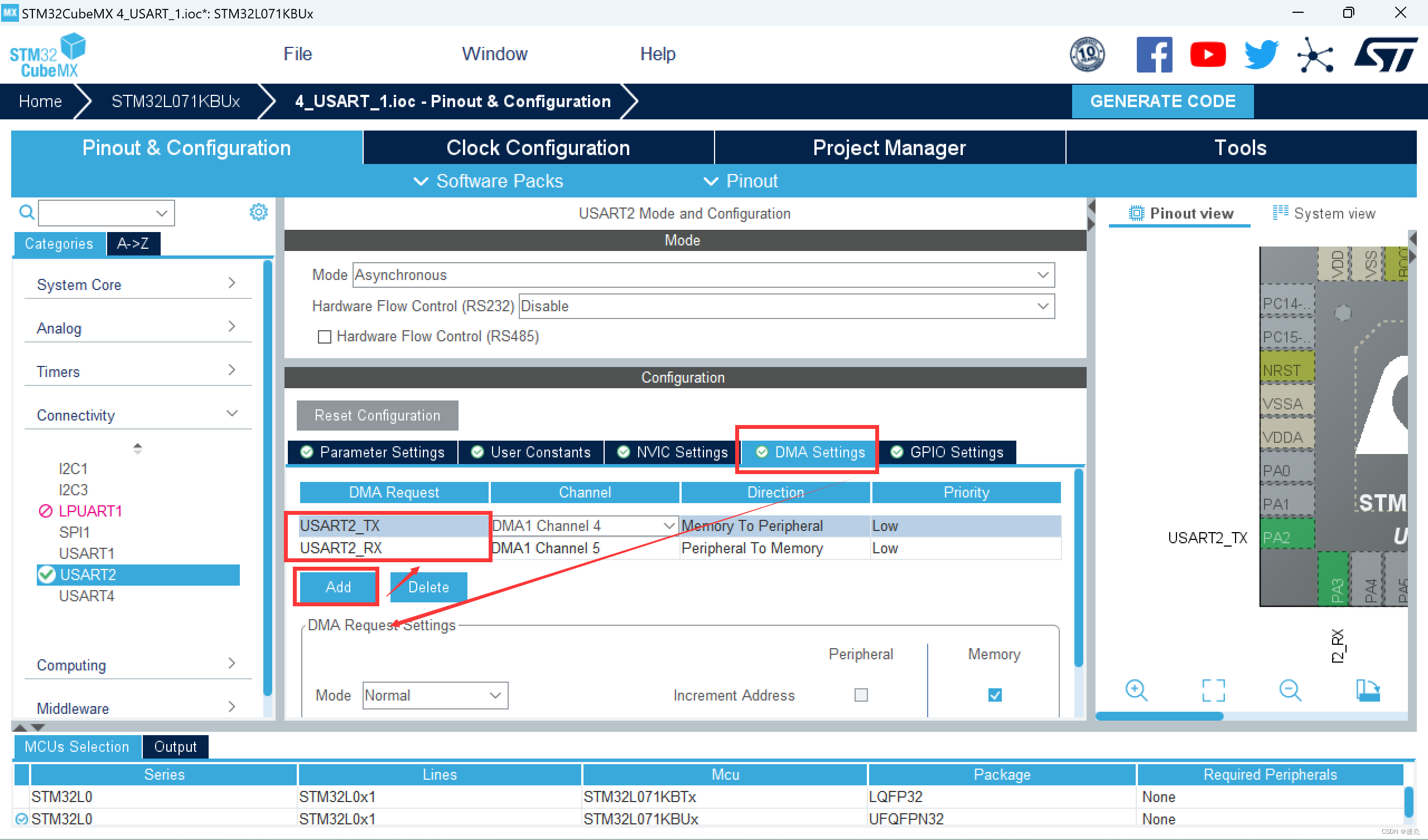Screen dimensions: 1428x840
Task: Open the ST community network icon
Action: click(x=1315, y=55)
